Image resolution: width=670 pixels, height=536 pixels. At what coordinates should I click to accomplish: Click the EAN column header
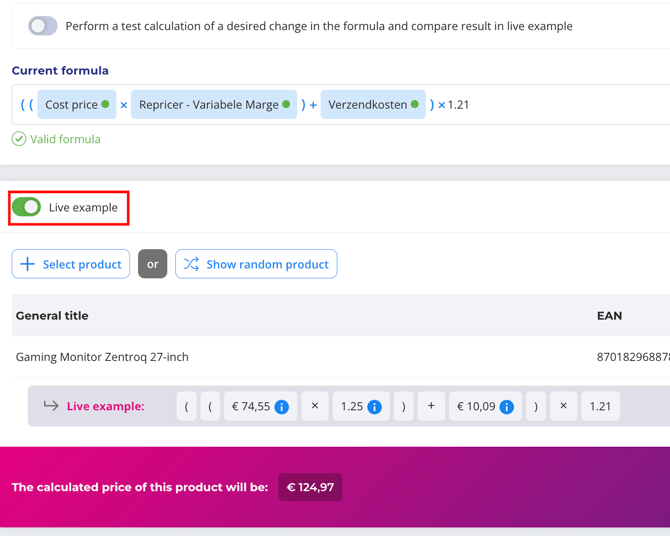click(609, 316)
